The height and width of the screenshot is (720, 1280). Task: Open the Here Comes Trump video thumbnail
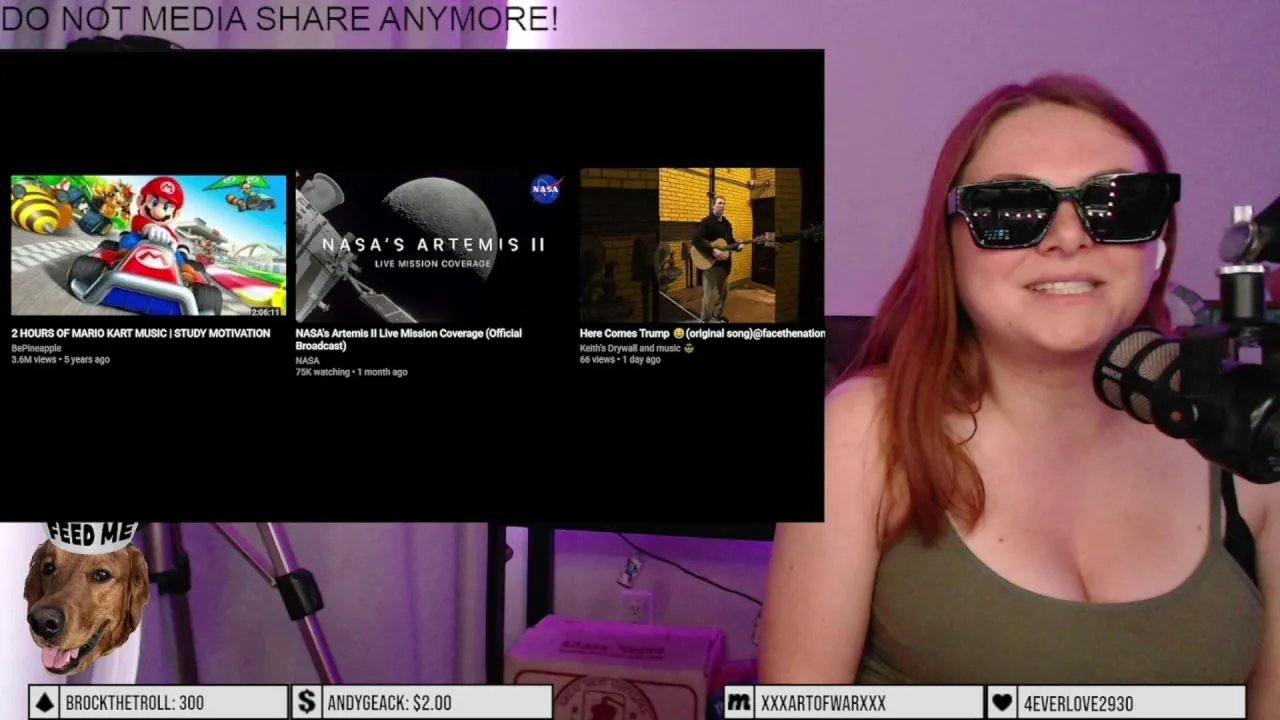tap(702, 246)
